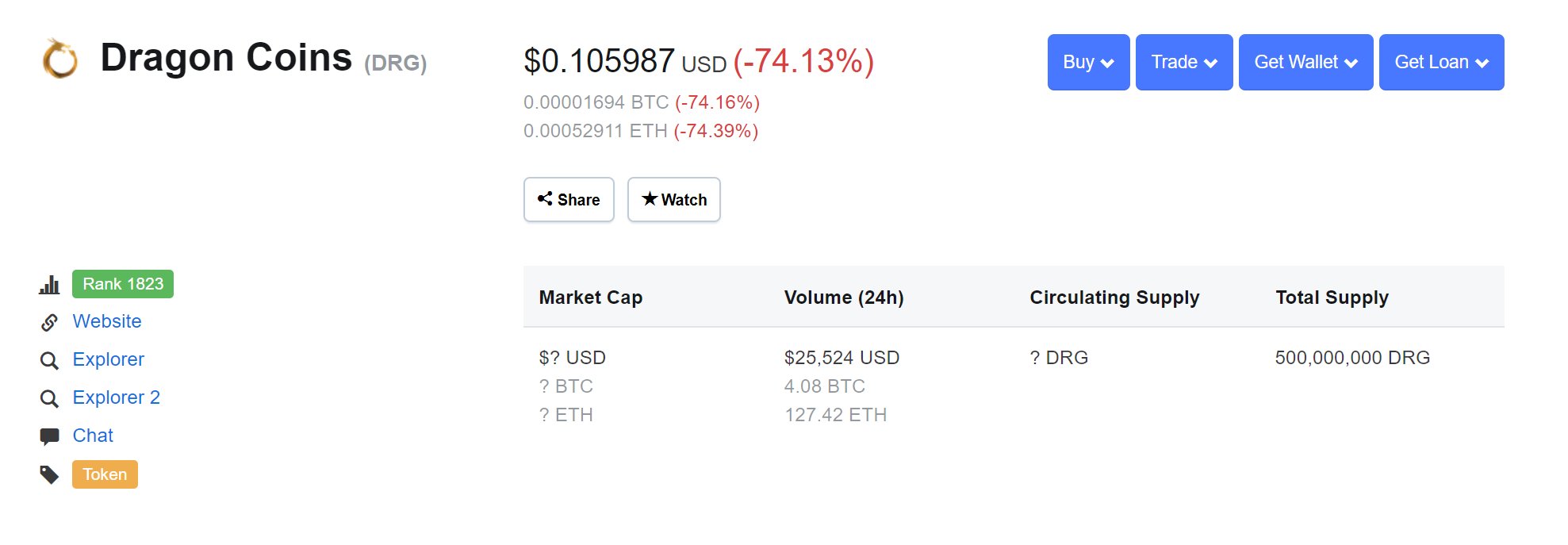1568x545 pixels.
Task: Click the magnifier icon next to Explorer 2
Action: pos(49,398)
